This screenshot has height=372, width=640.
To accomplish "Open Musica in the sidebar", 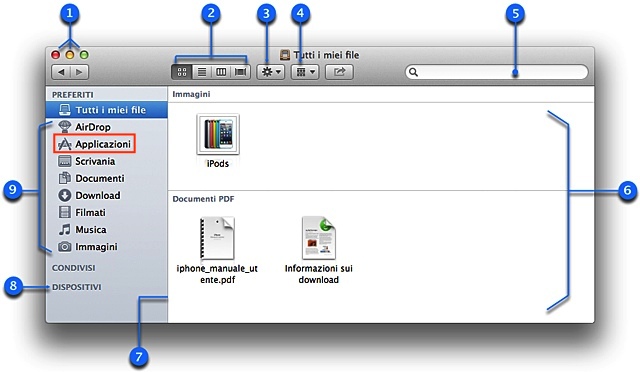I will pyautogui.click(x=107, y=230).
